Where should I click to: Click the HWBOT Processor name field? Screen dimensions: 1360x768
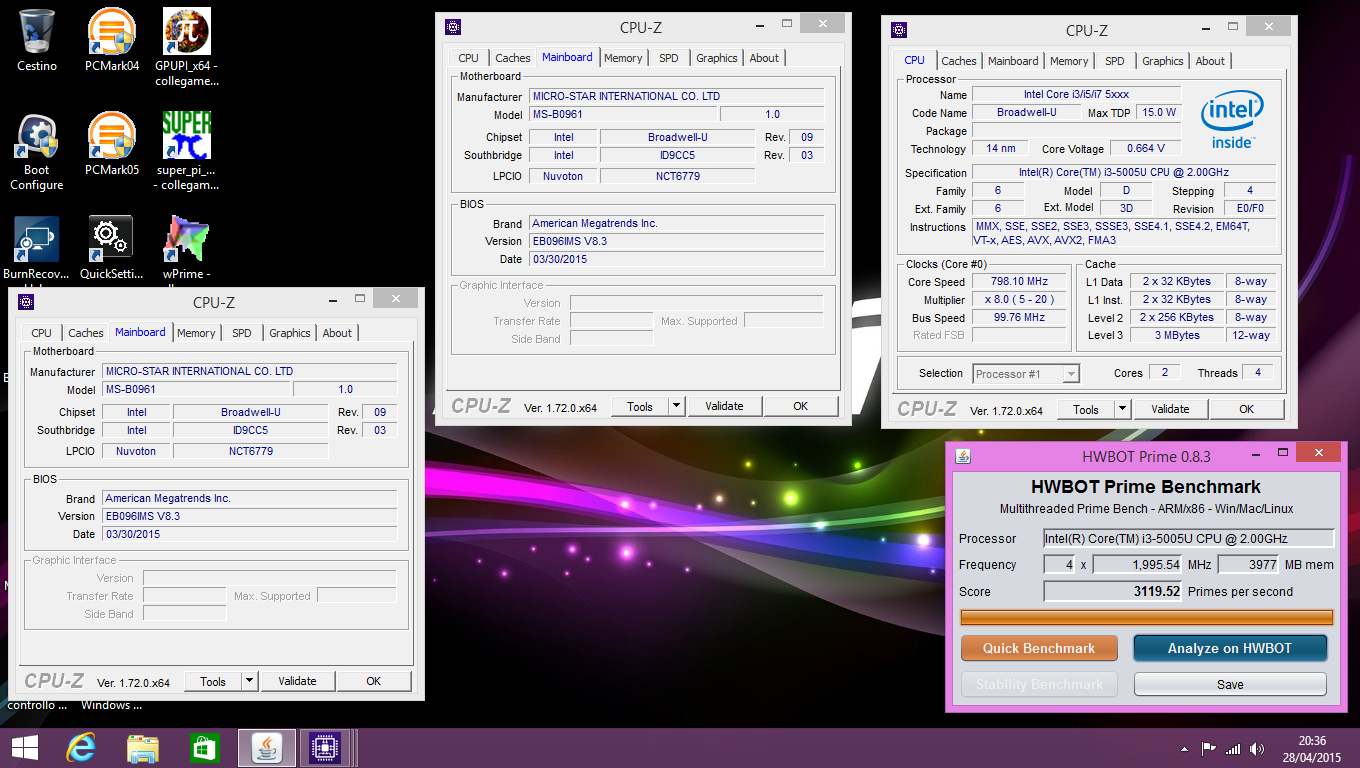[1188, 538]
